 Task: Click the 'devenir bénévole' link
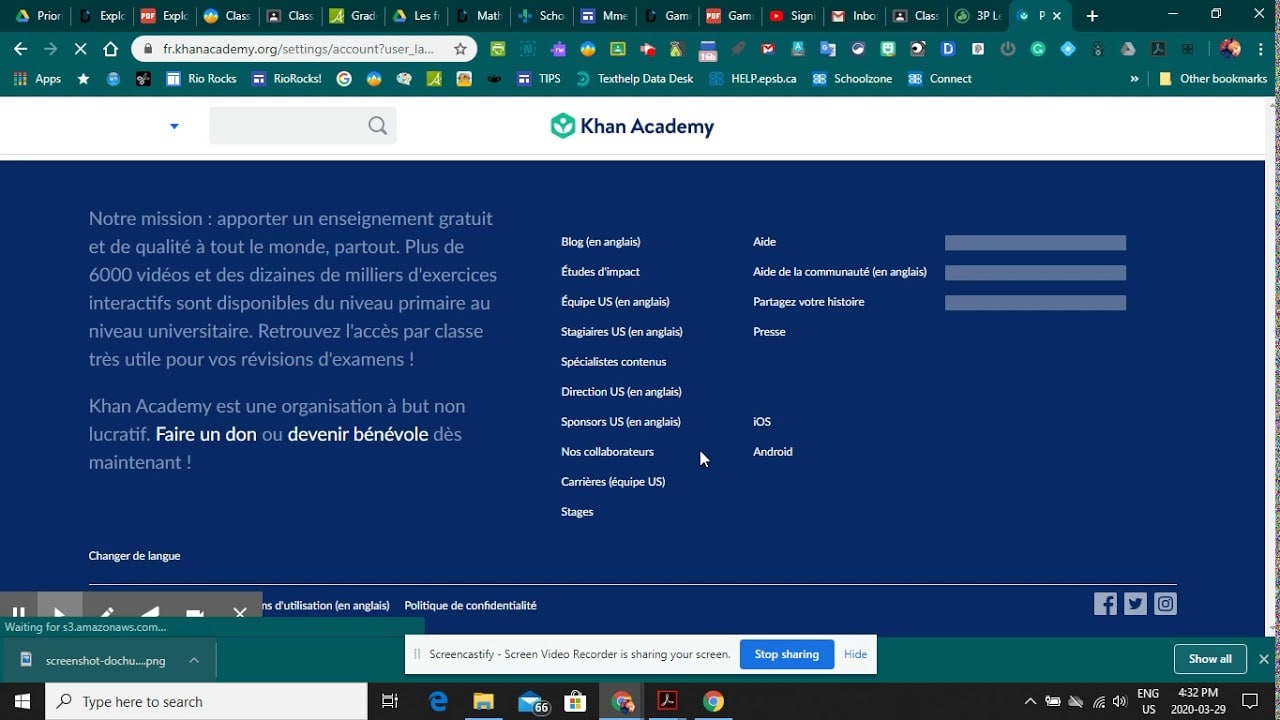tap(358, 434)
